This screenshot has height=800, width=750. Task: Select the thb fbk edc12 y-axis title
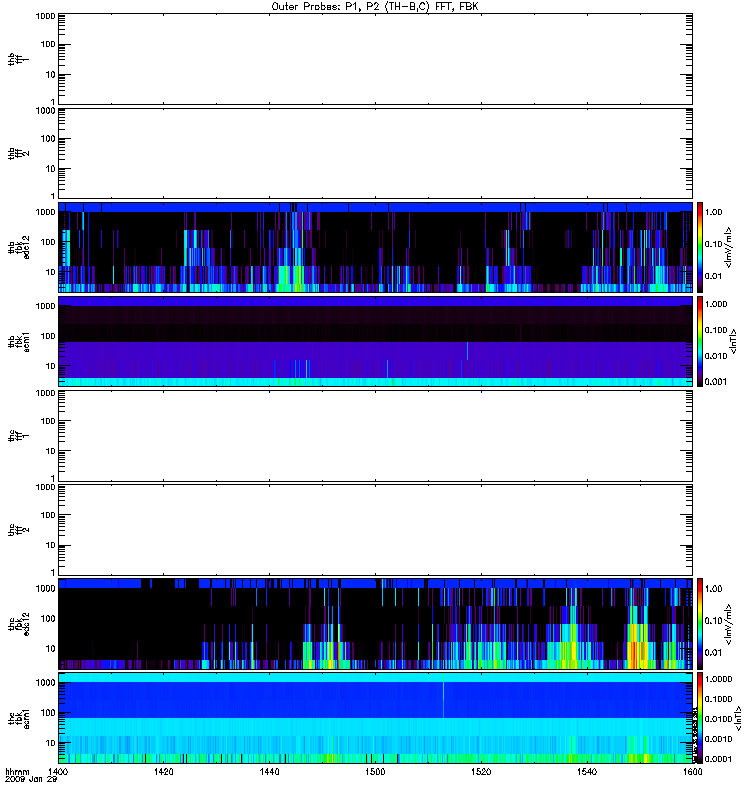coord(19,247)
